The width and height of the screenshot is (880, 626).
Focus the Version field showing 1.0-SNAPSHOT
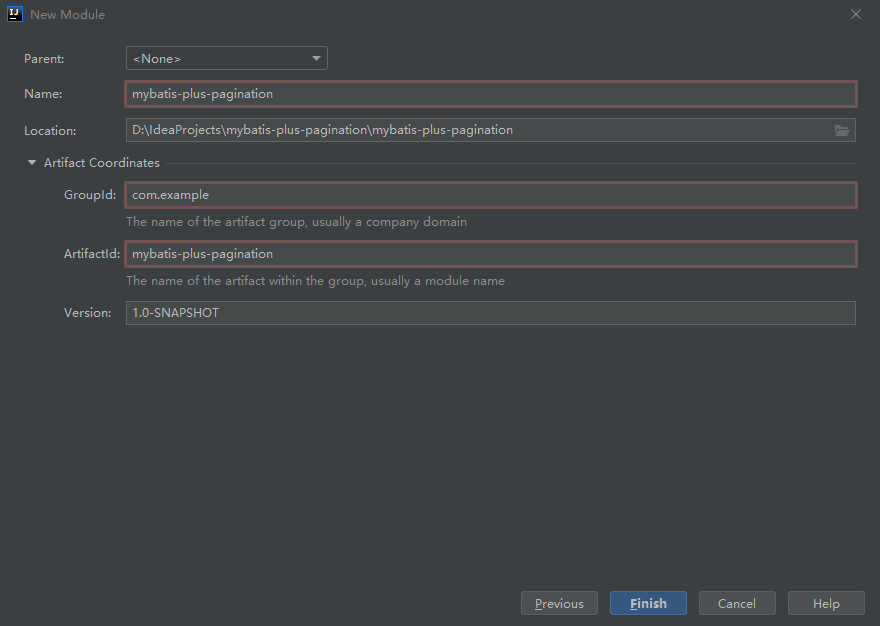point(491,313)
